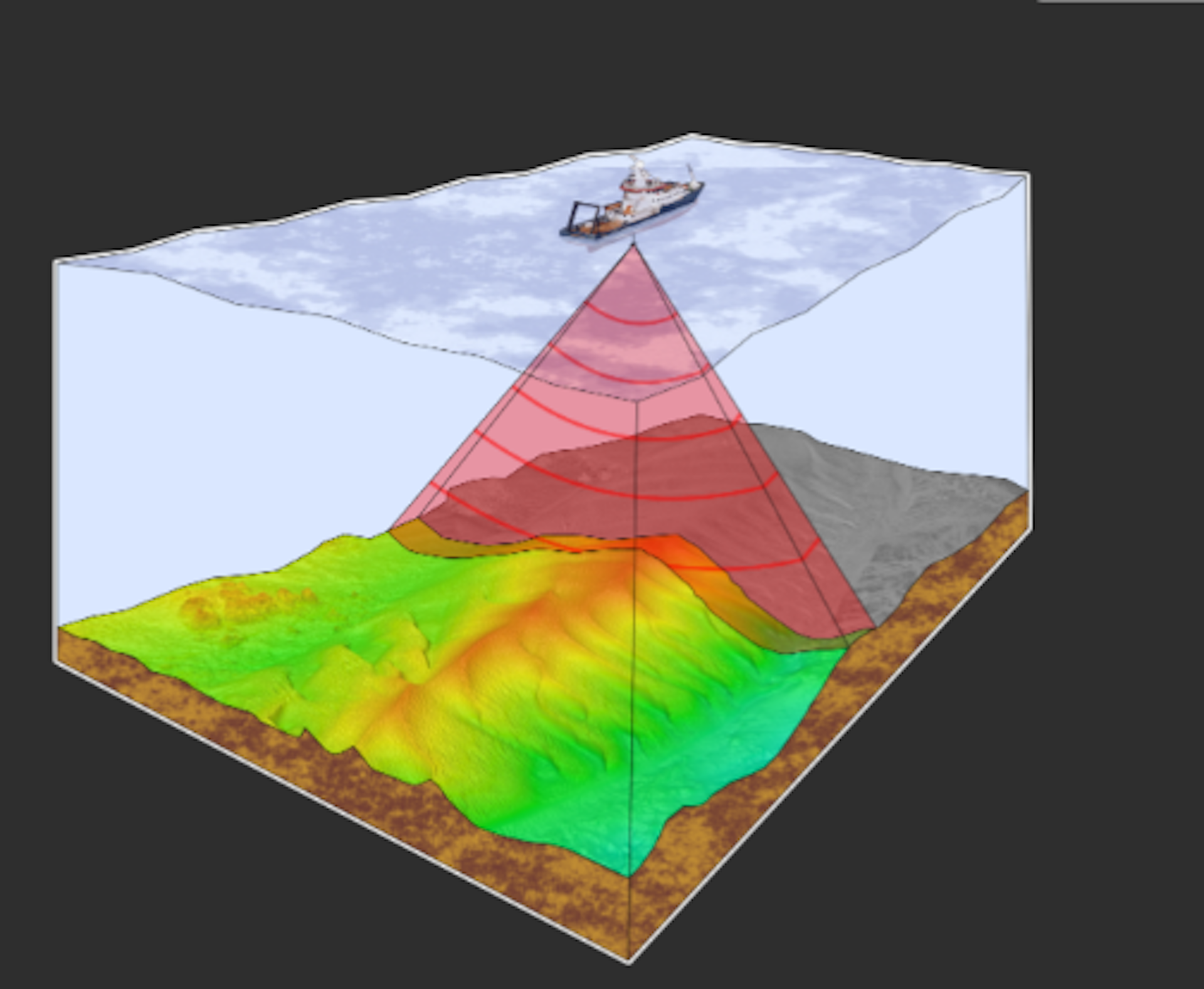Click the multibeam sonar seafloor diagram image
The height and width of the screenshot is (989, 1204).
click(x=543, y=547)
